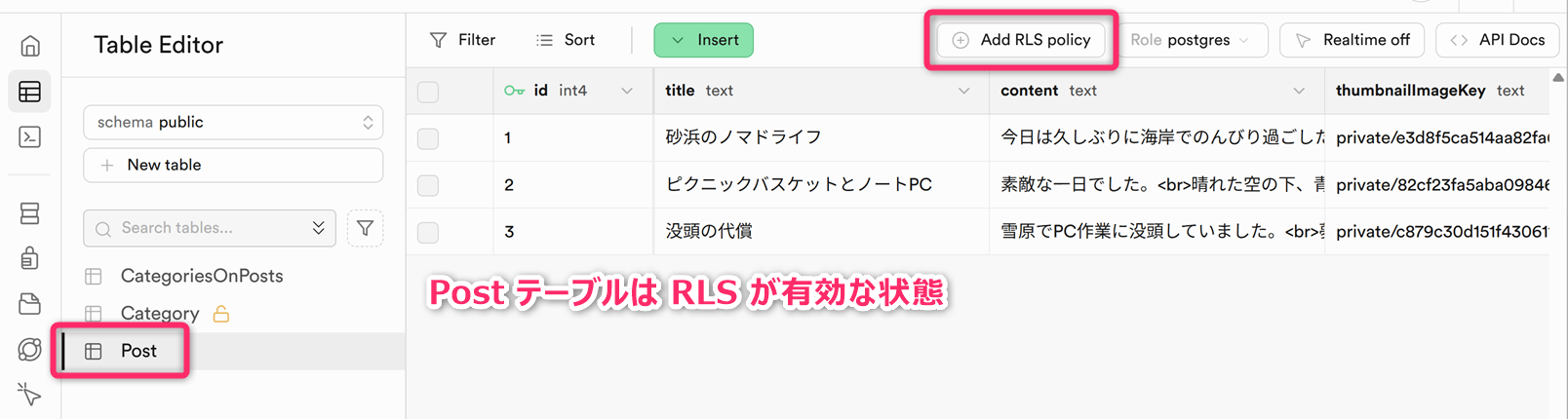Open the Realtime sidebar icon
This screenshot has height=419, width=1568.
(30, 349)
